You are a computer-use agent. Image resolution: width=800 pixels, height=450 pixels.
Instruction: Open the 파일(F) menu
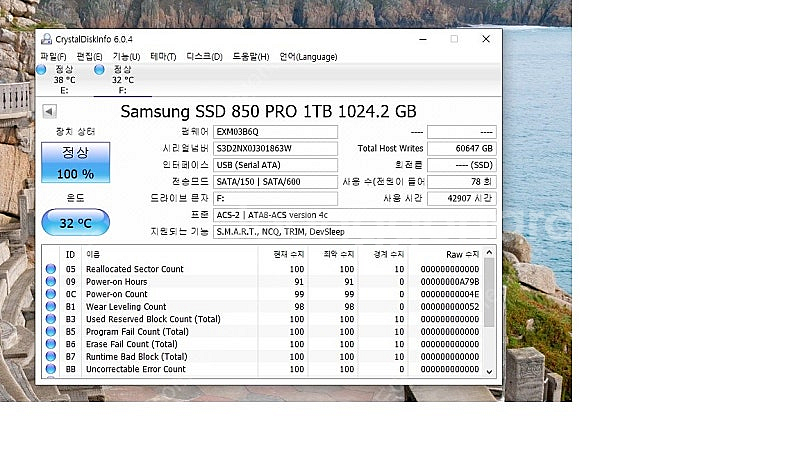tap(53, 57)
